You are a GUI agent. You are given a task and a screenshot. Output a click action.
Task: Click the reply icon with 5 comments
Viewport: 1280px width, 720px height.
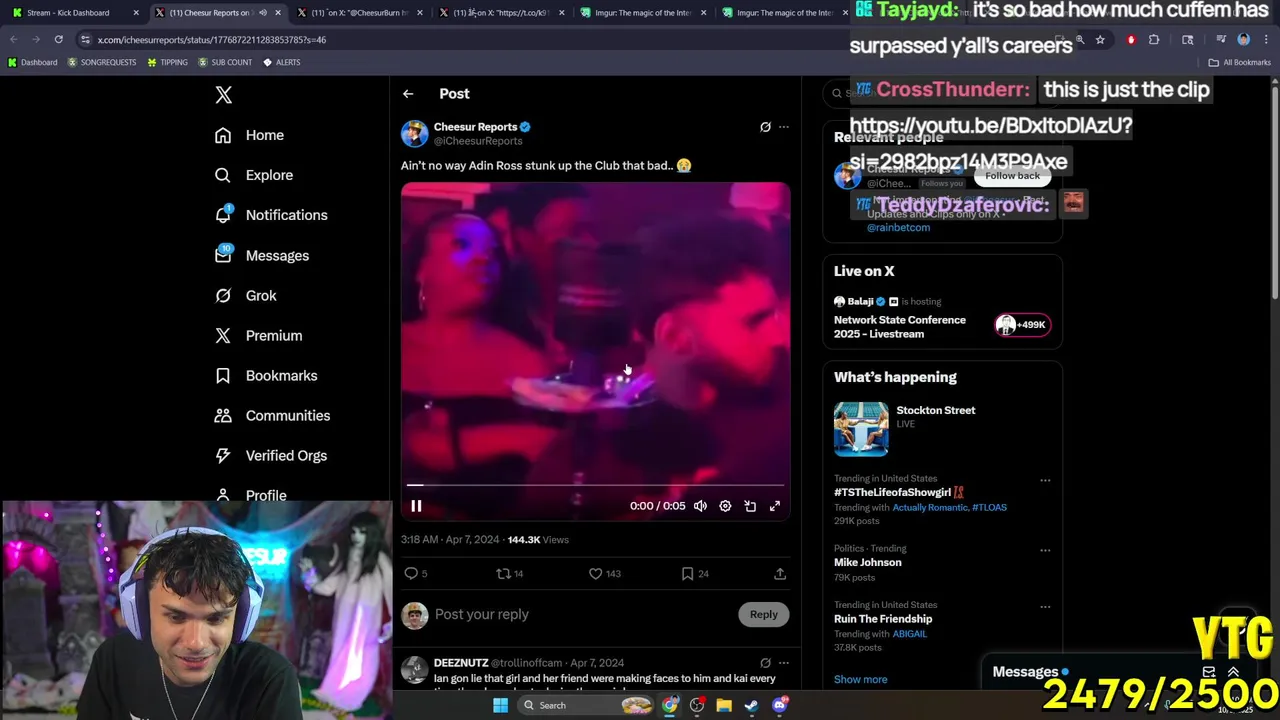pyautogui.click(x=411, y=574)
